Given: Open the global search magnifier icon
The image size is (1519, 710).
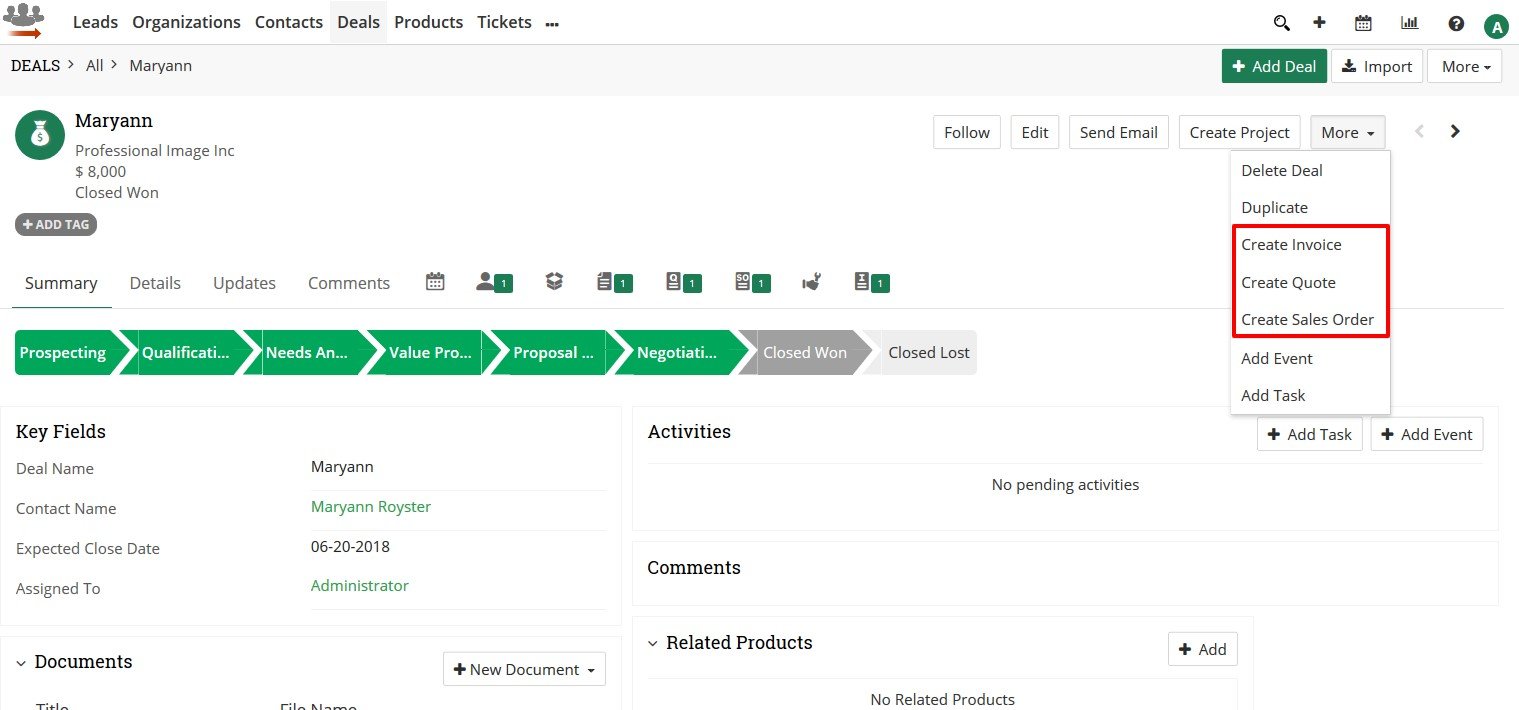Looking at the screenshot, I should (1281, 23).
